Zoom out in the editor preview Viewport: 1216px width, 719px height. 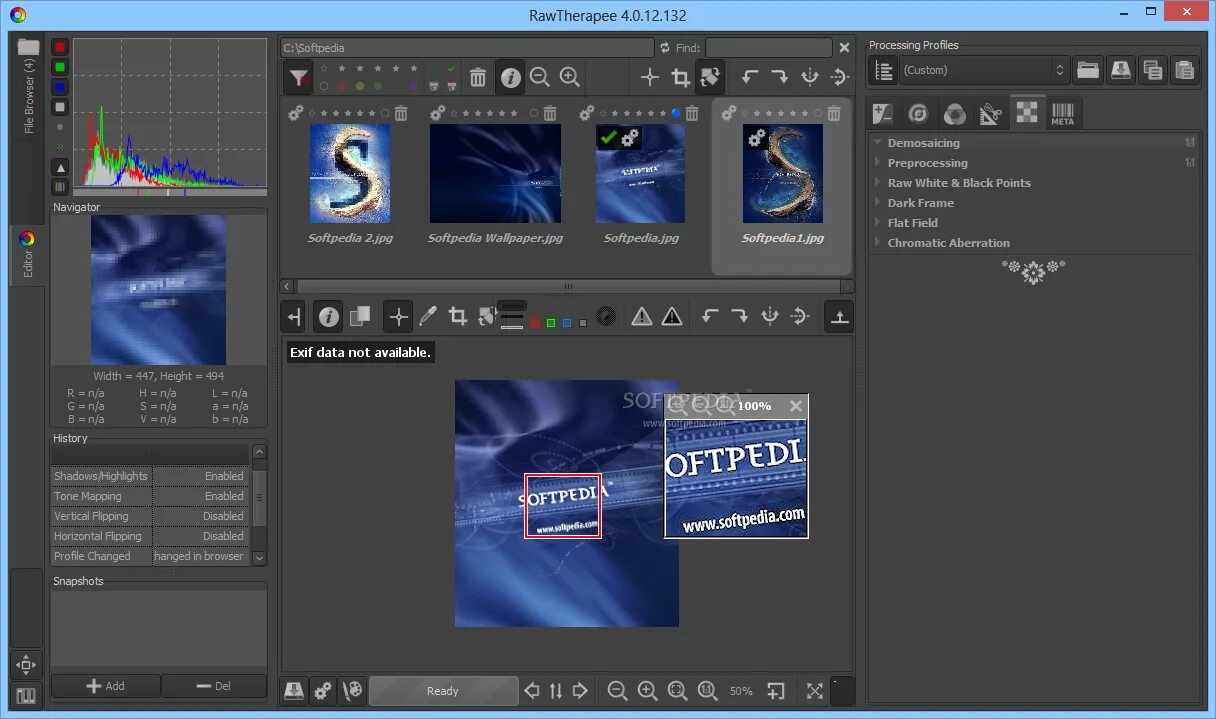tap(617, 690)
